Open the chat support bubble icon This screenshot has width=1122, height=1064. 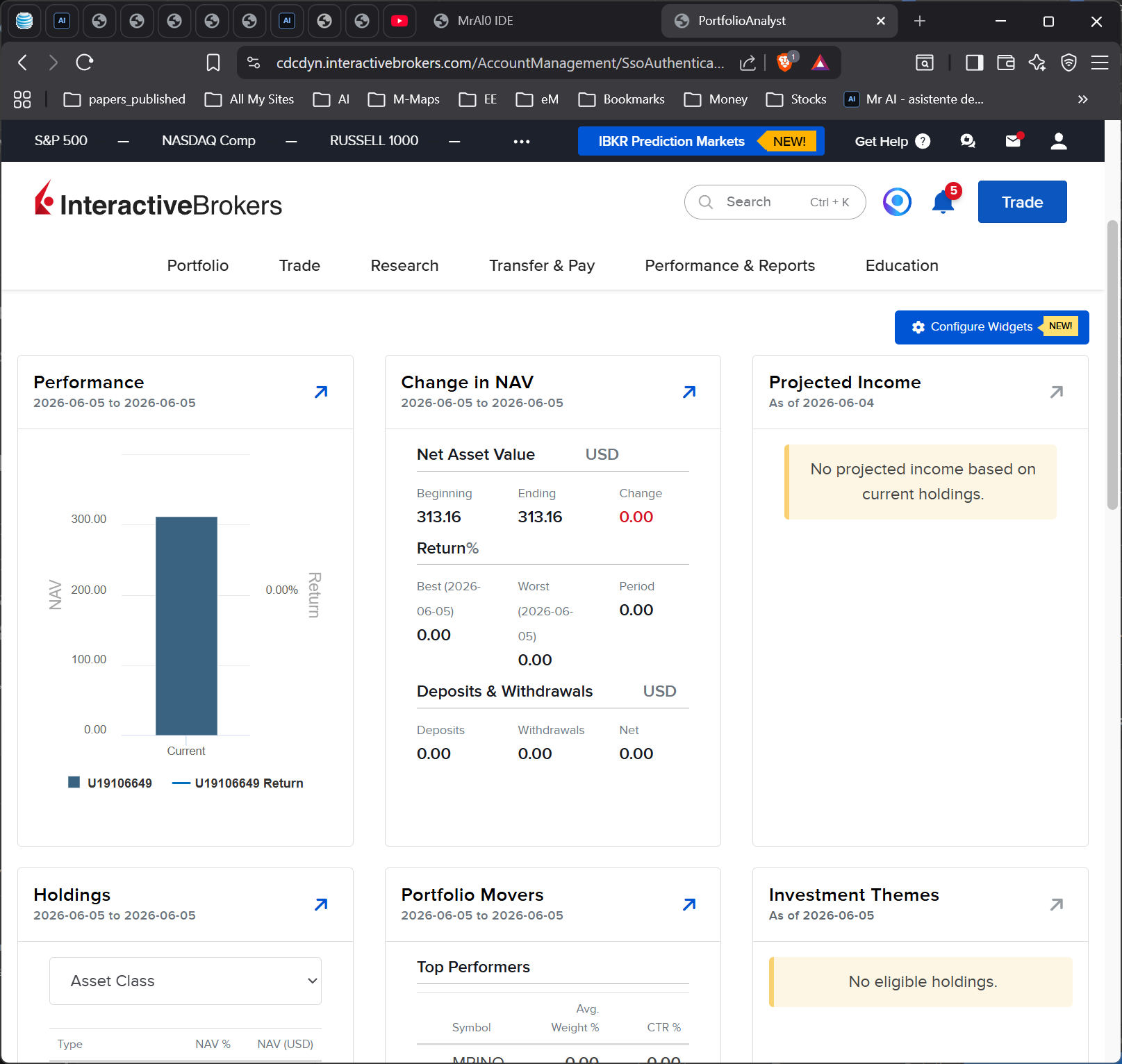click(968, 141)
